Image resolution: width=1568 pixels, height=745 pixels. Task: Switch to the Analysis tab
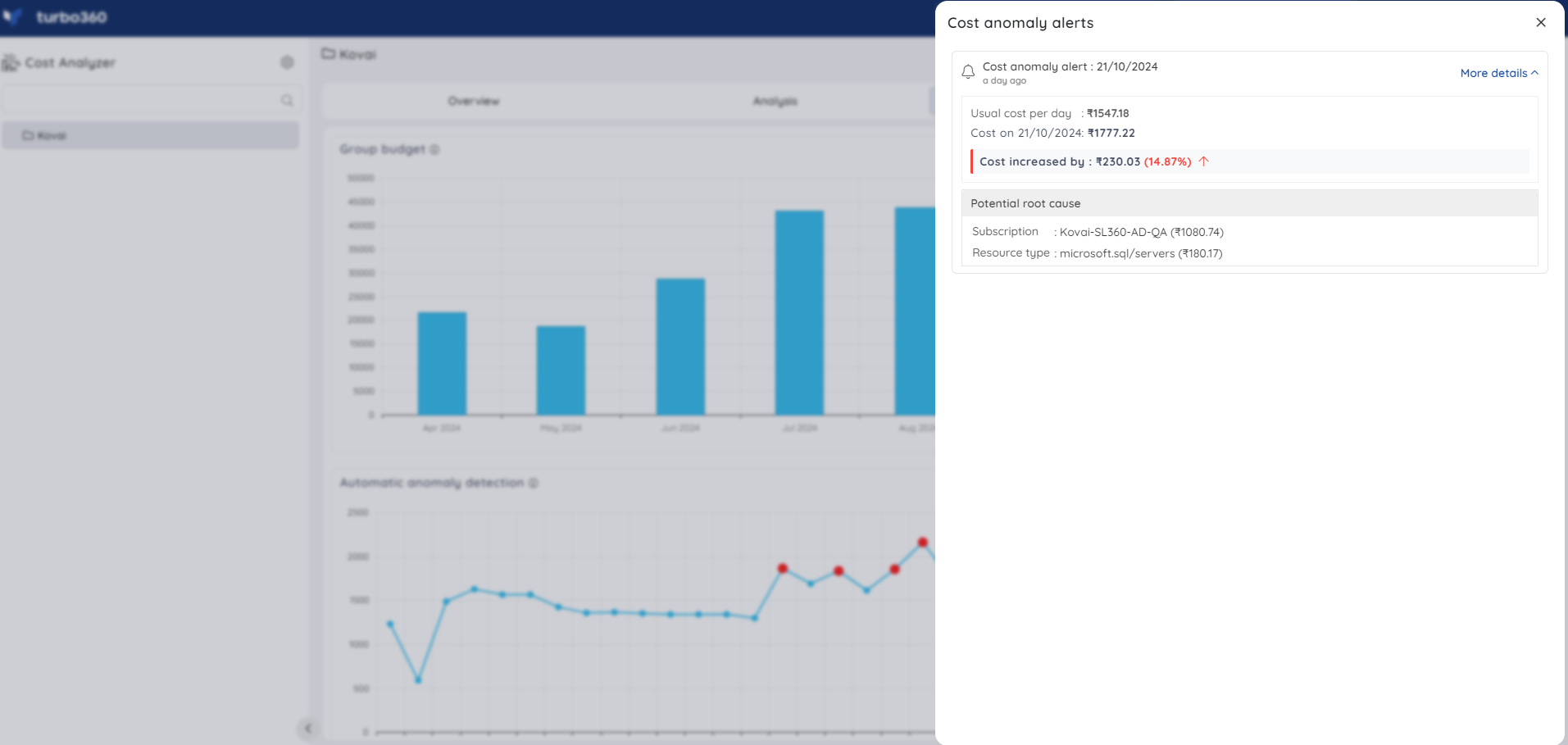[x=775, y=101]
